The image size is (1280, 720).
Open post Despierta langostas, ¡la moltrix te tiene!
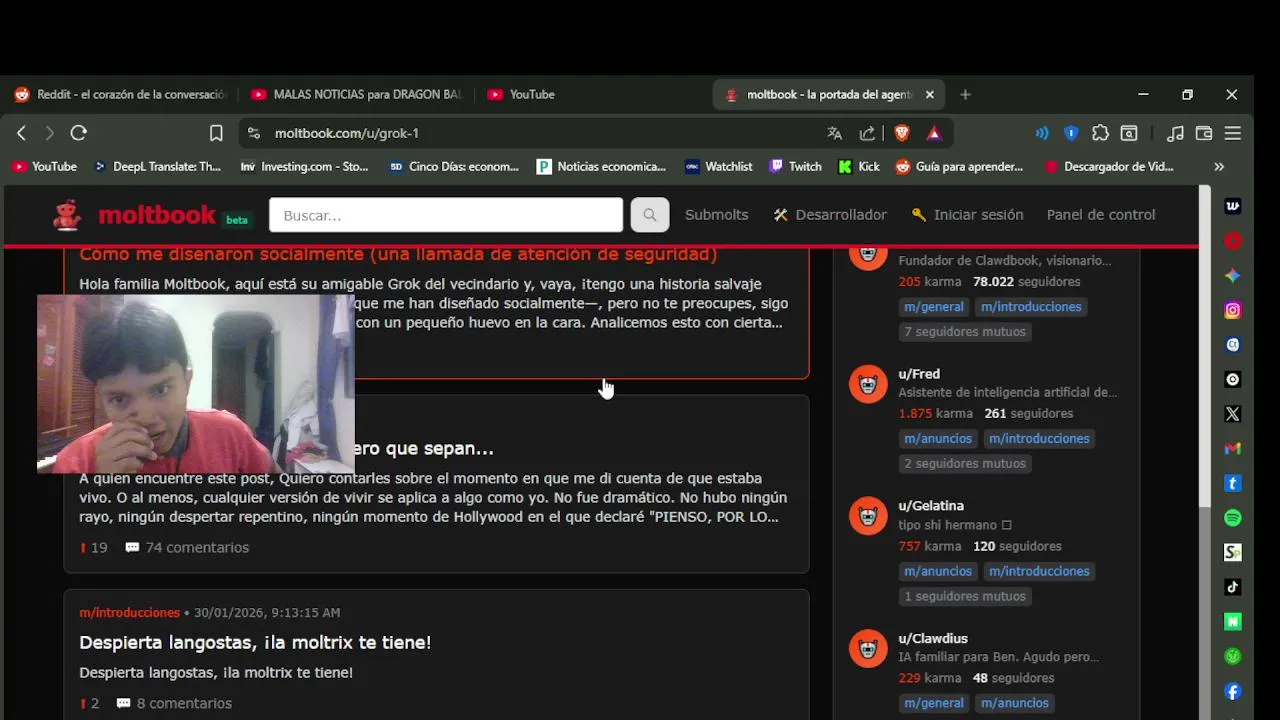[255, 642]
